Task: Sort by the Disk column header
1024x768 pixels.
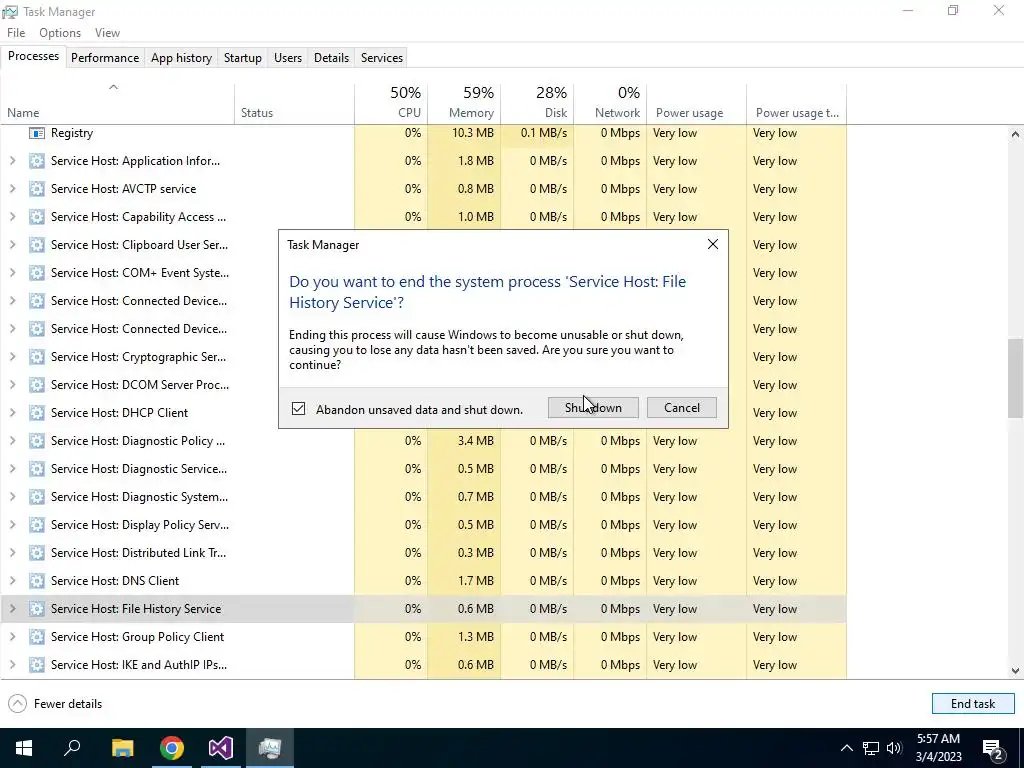Action: pyautogui.click(x=537, y=103)
